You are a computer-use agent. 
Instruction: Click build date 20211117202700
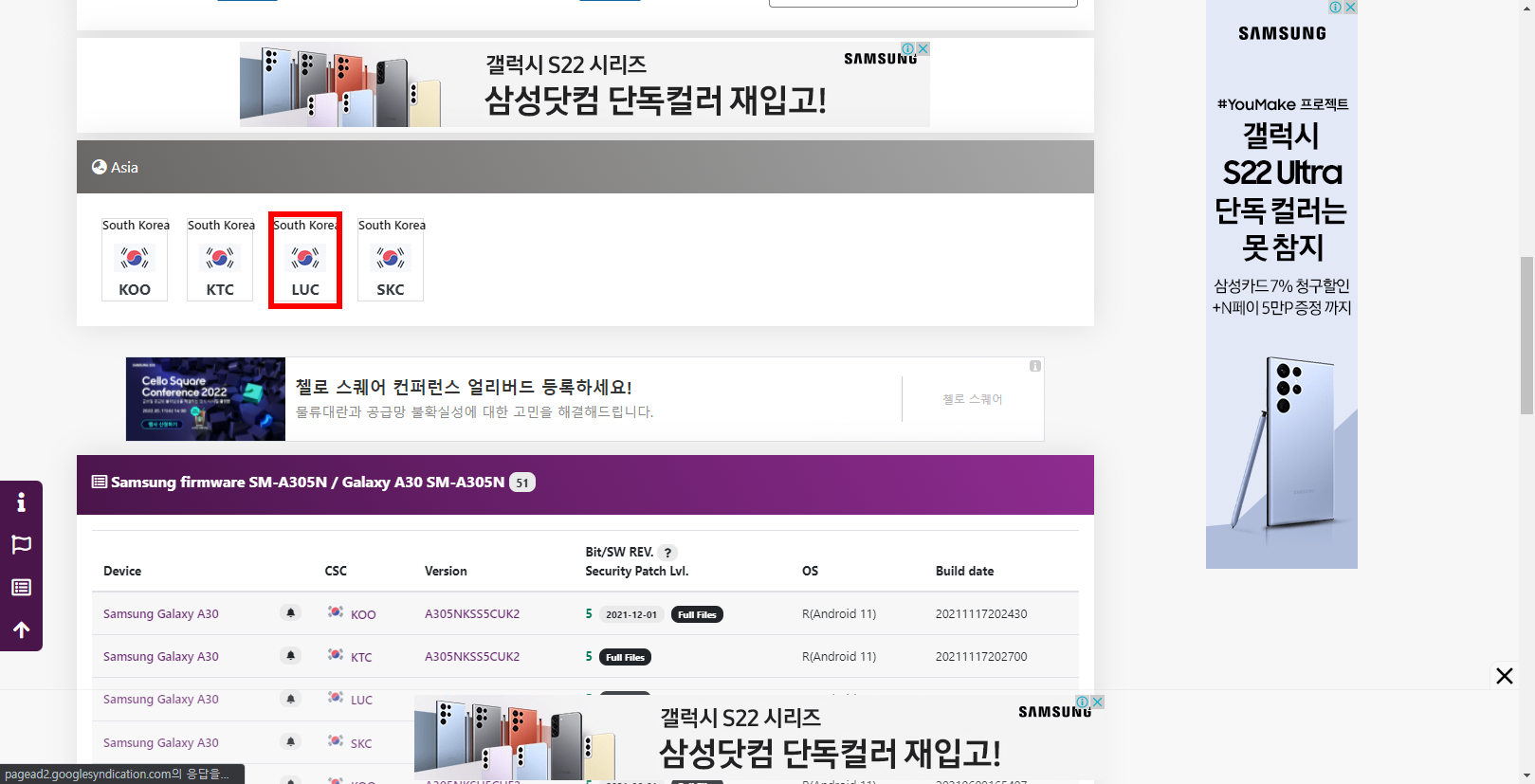[x=981, y=656]
